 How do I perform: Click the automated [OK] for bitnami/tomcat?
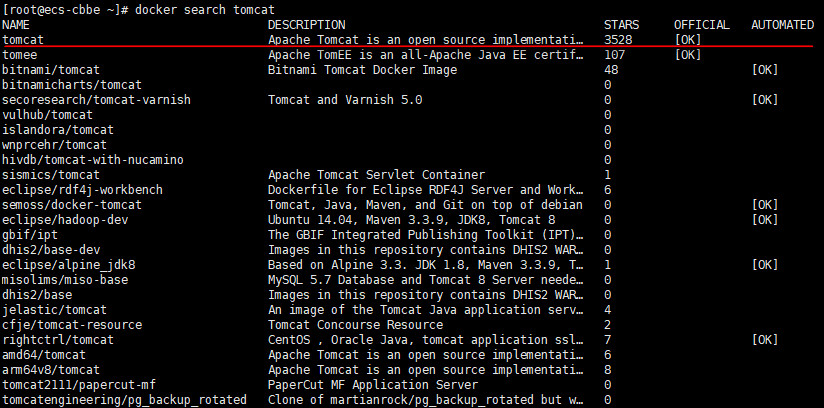(x=765, y=70)
